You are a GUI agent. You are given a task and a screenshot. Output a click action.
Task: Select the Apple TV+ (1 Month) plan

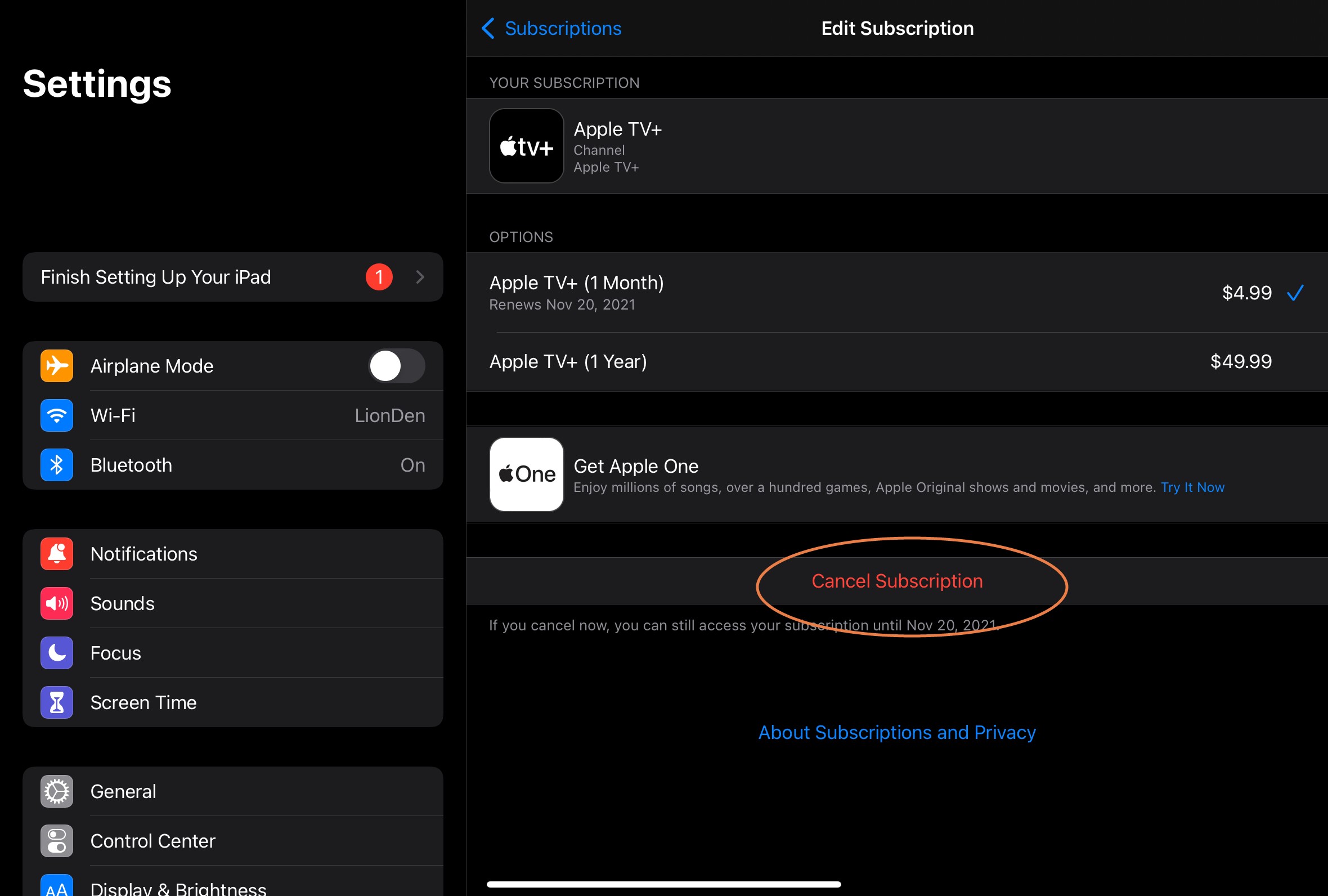coord(897,293)
